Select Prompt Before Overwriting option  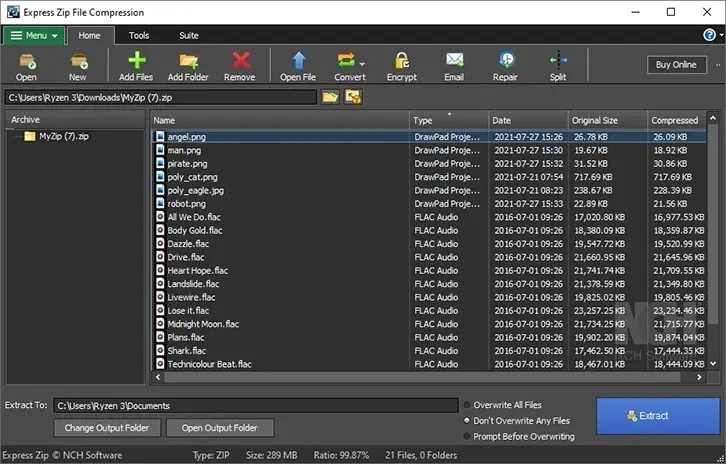[468, 437]
